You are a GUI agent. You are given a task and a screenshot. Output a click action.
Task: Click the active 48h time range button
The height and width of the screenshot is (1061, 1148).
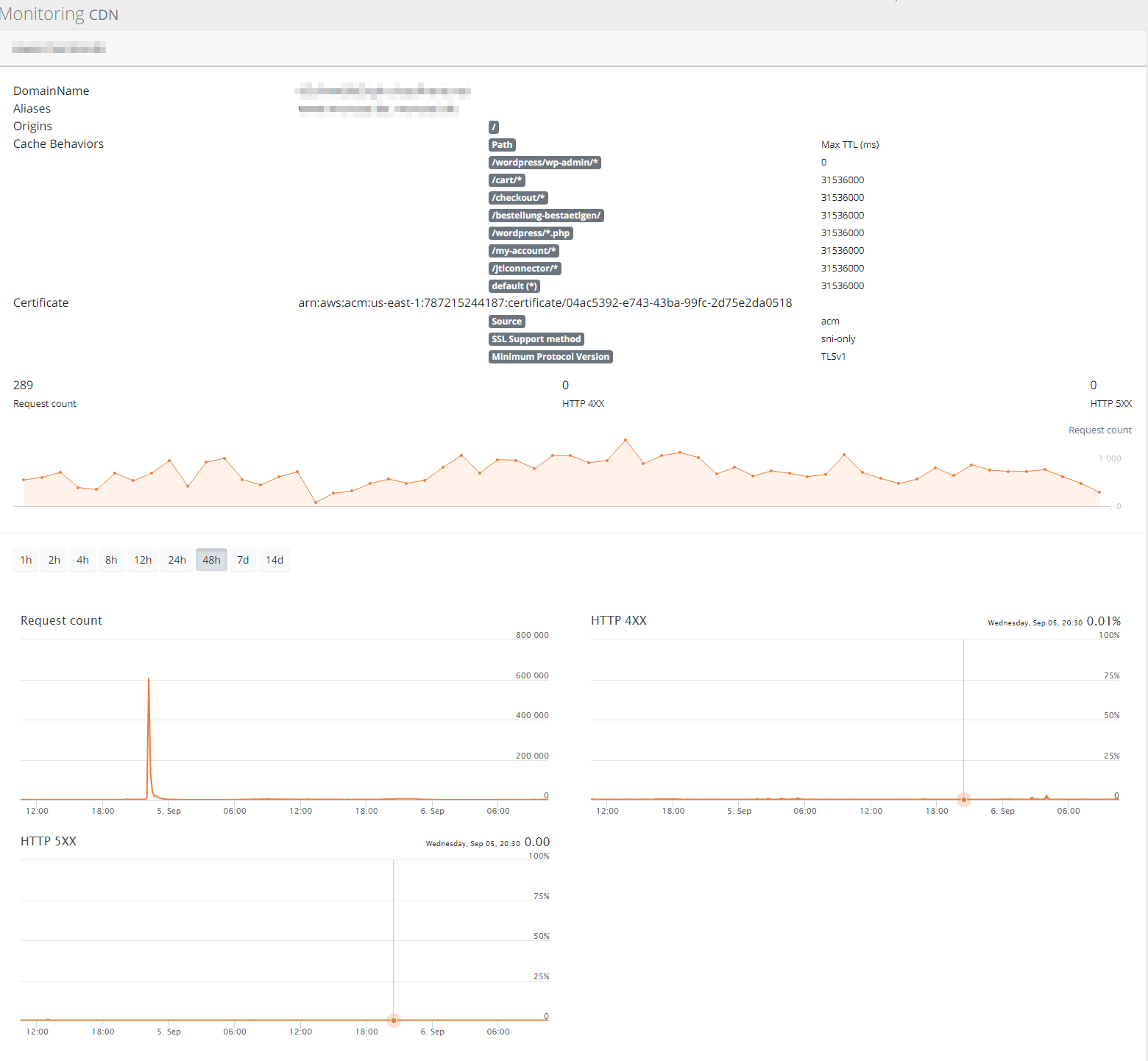click(x=211, y=560)
